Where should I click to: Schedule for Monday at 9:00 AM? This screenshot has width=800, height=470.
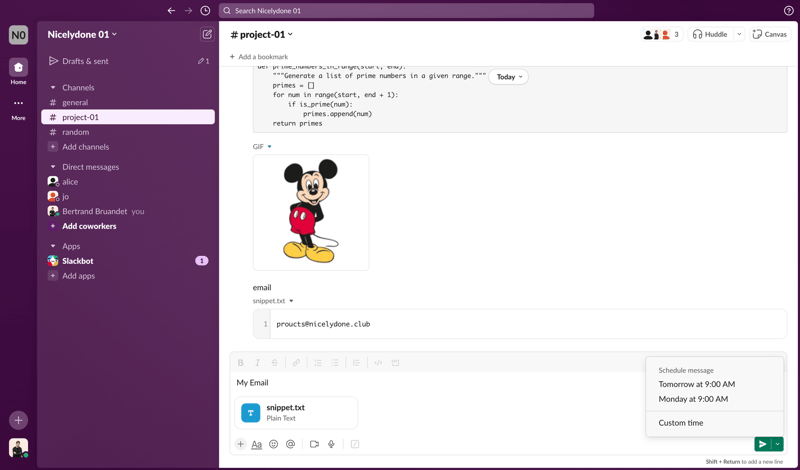[x=714, y=399]
